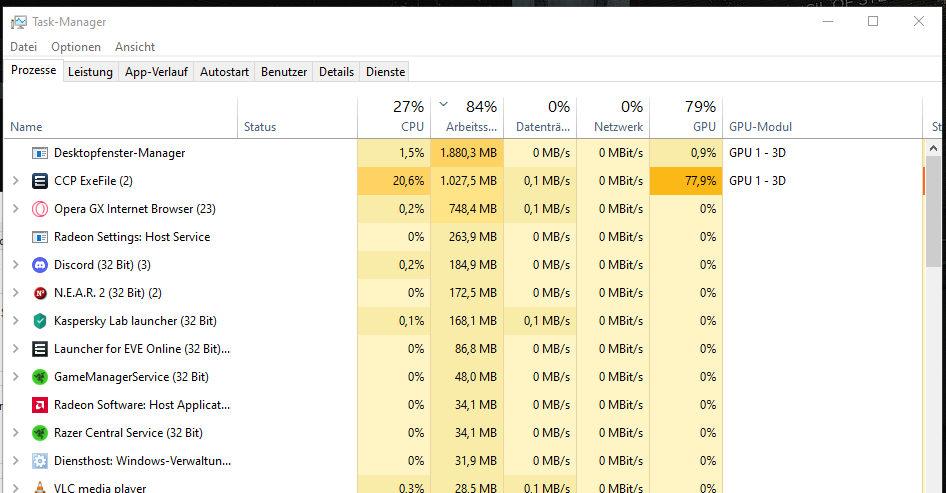The image size is (946, 493).
Task: Expand the Discord (32 Bit) (3) group
Action: click(x=16, y=265)
